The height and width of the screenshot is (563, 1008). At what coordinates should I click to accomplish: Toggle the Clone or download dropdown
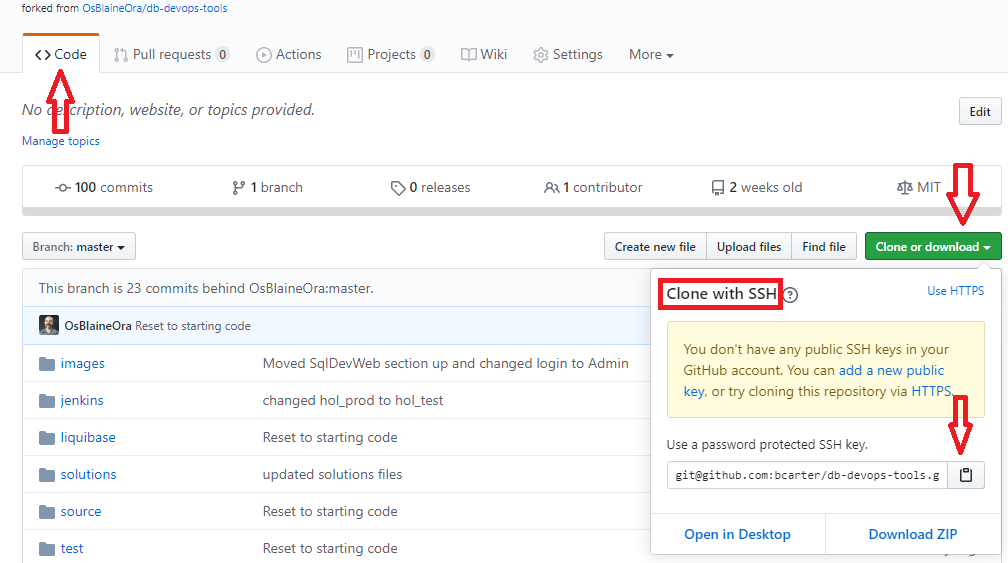(933, 247)
